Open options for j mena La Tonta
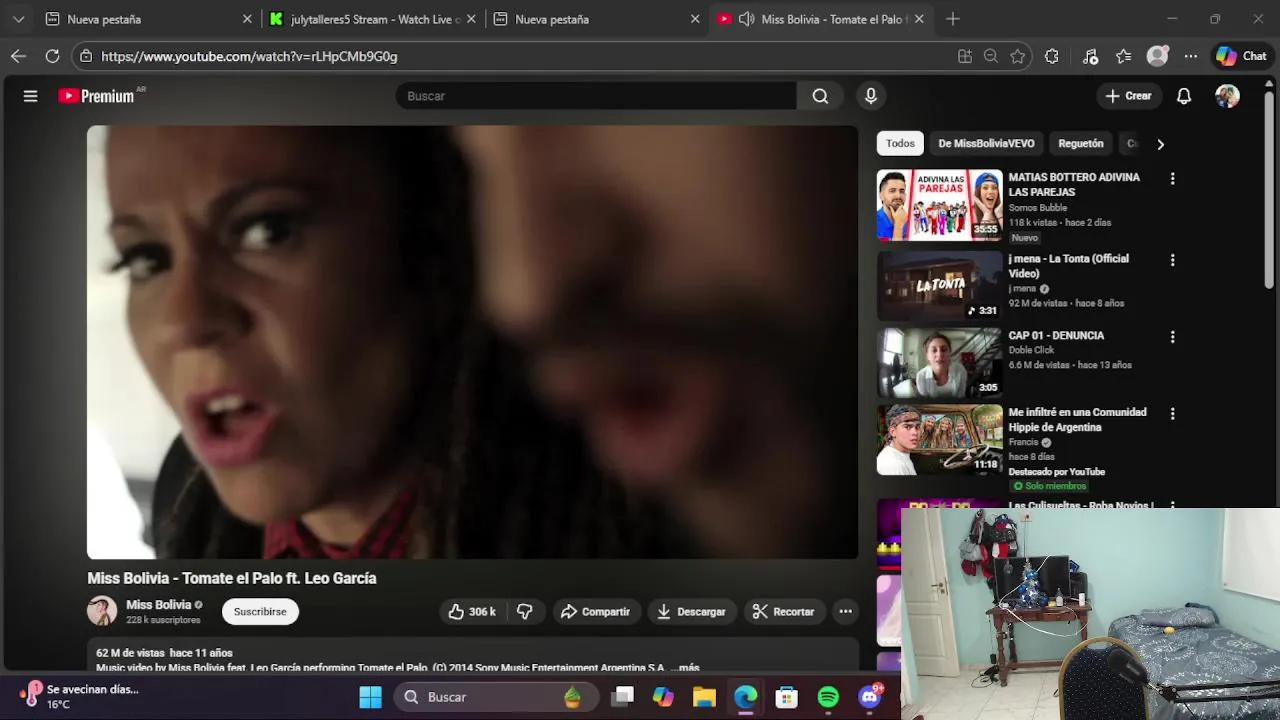 point(1172,260)
